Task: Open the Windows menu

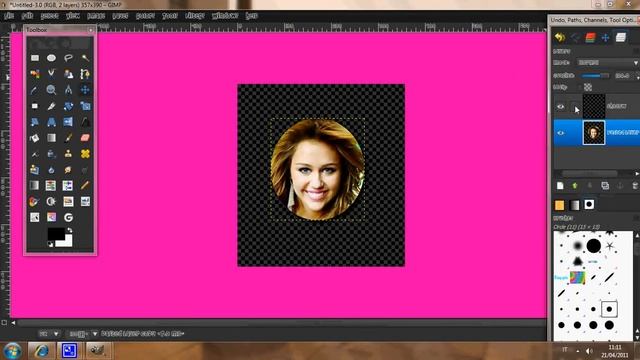Action: (225, 16)
